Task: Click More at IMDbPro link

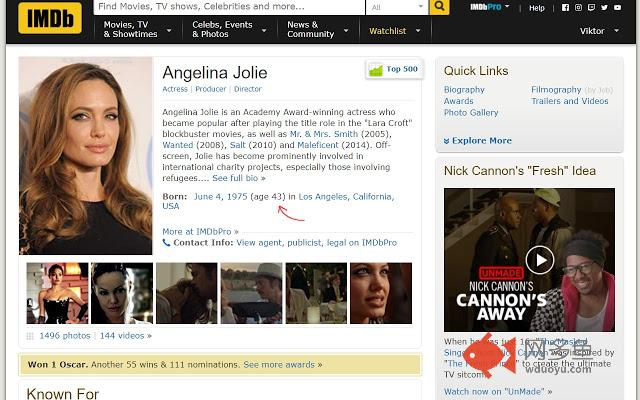Action: [200, 231]
